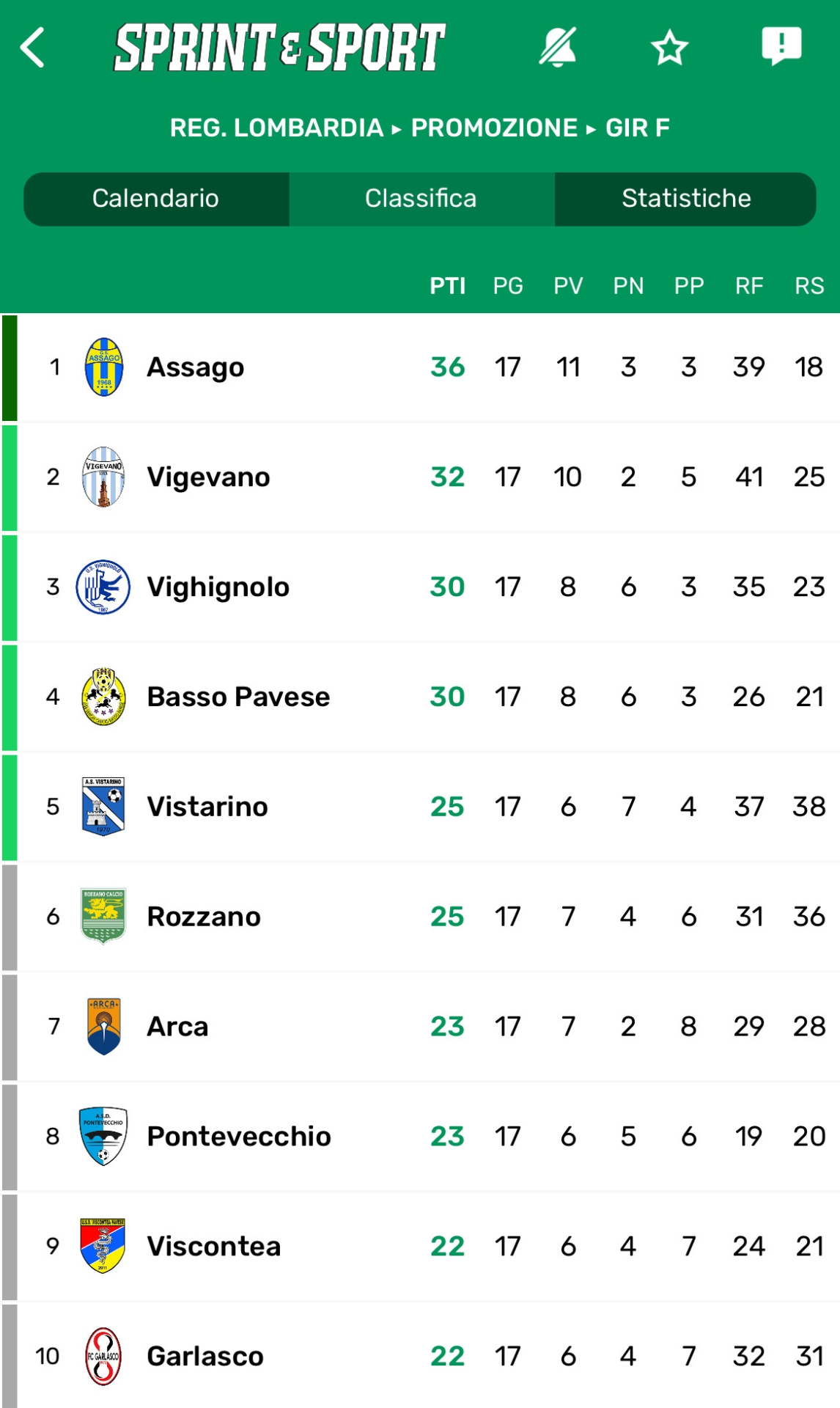This screenshot has width=840, height=1408.
Task: Toggle the muted notifications bell icon
Action: 558,48
